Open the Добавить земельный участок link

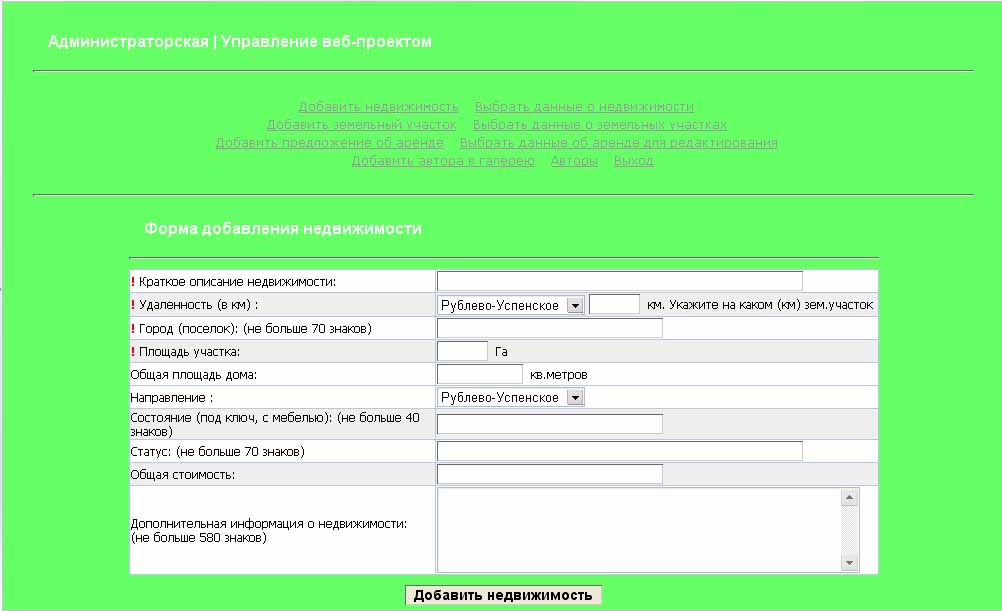point(361,125)
